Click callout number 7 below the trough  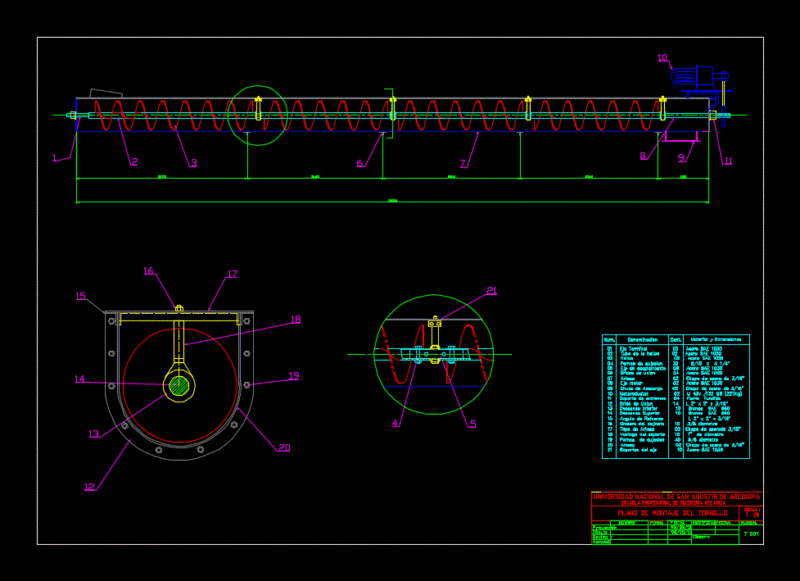463,163
